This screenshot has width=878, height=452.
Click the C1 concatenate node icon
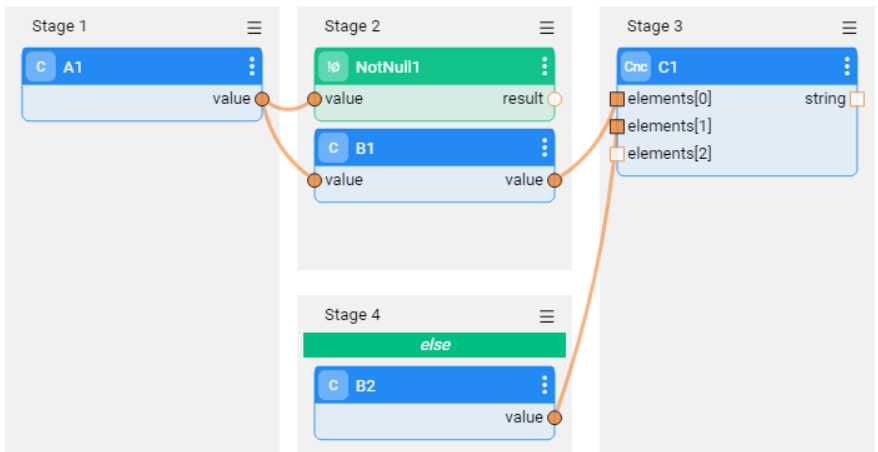pyautogui.click(x=636, y=67)
